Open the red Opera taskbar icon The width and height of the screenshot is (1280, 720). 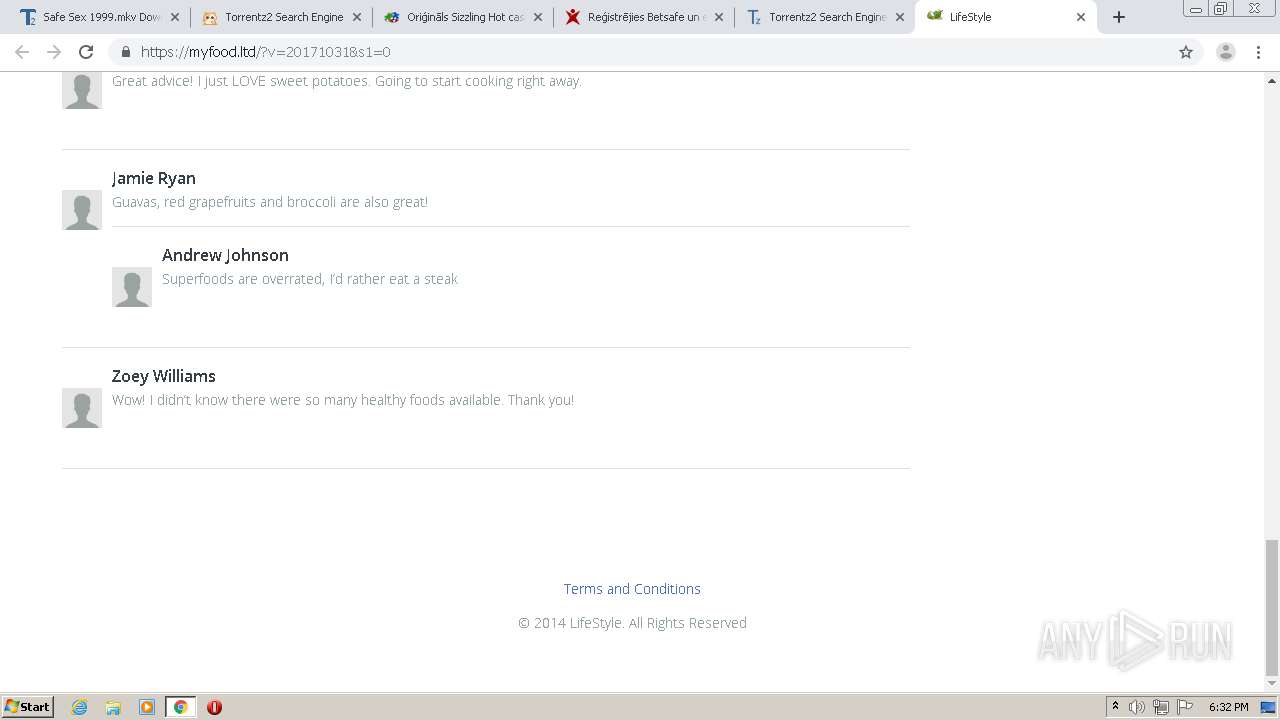214,707
